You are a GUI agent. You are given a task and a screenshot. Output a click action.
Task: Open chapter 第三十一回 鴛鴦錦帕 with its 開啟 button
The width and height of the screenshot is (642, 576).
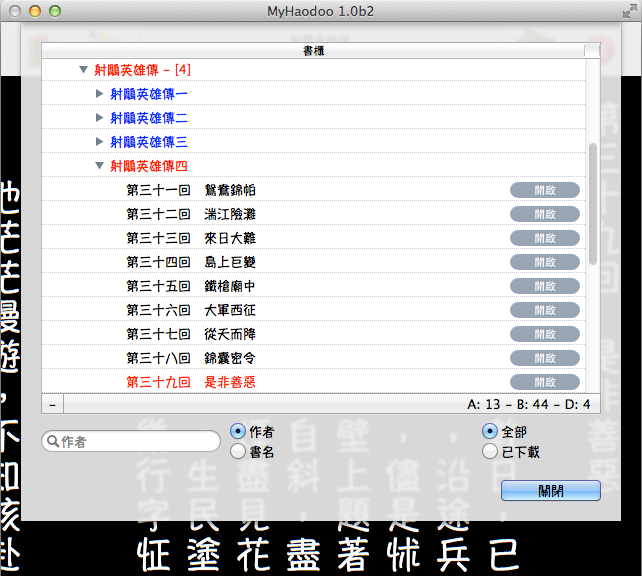click(545, 190)
